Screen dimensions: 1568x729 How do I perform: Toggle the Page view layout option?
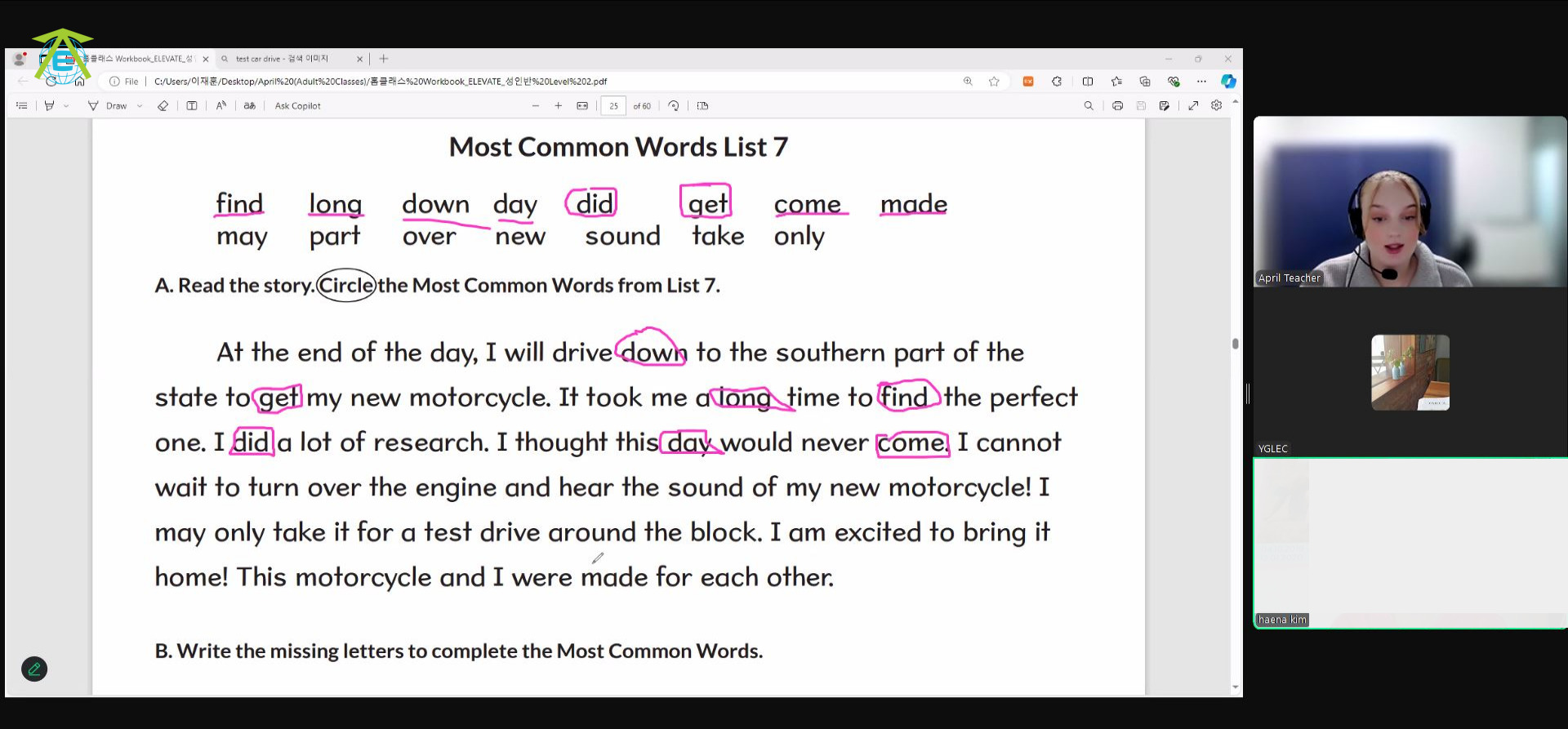click(702, 106)
